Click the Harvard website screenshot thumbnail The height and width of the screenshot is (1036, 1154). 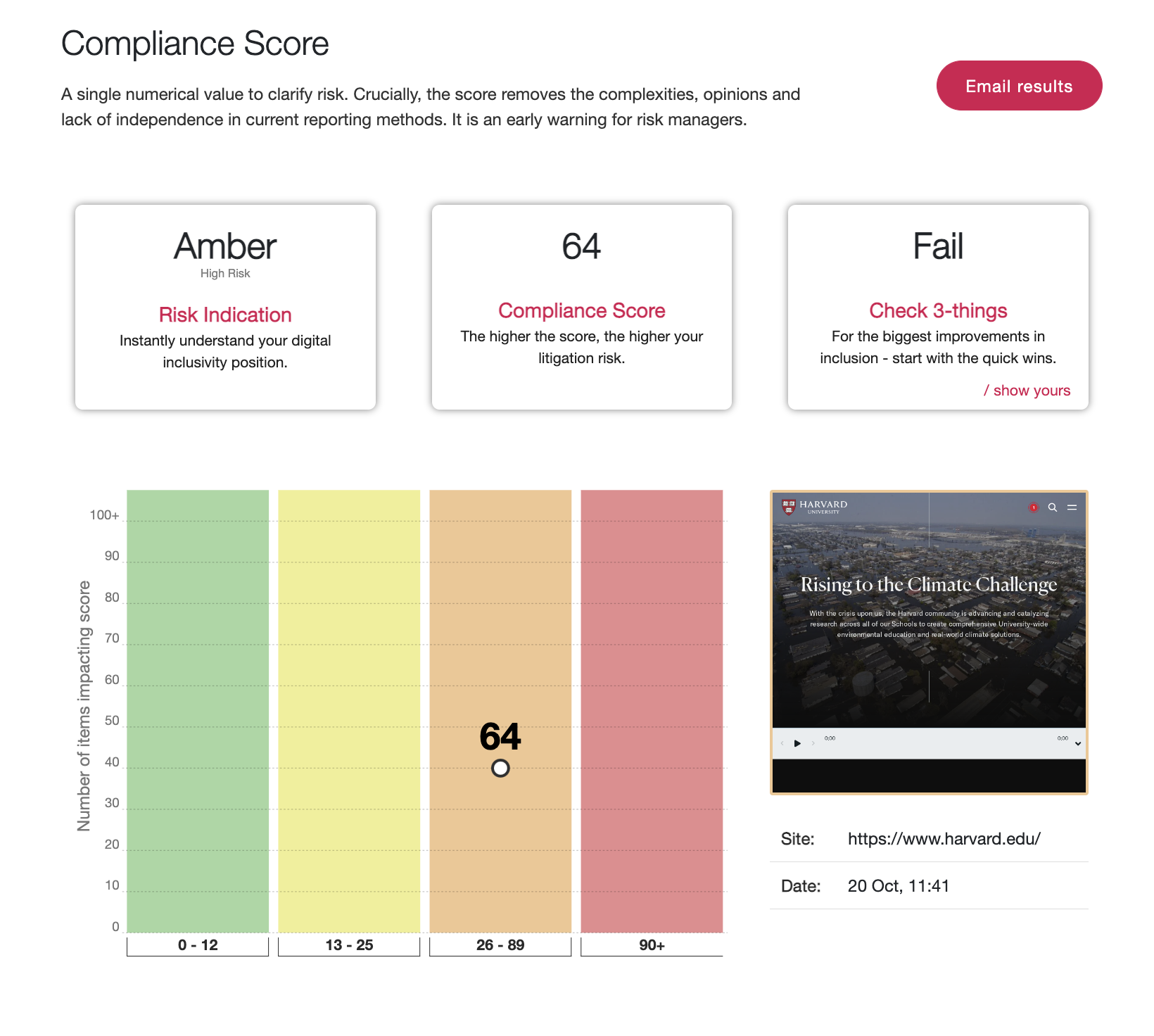click(929, 644)
